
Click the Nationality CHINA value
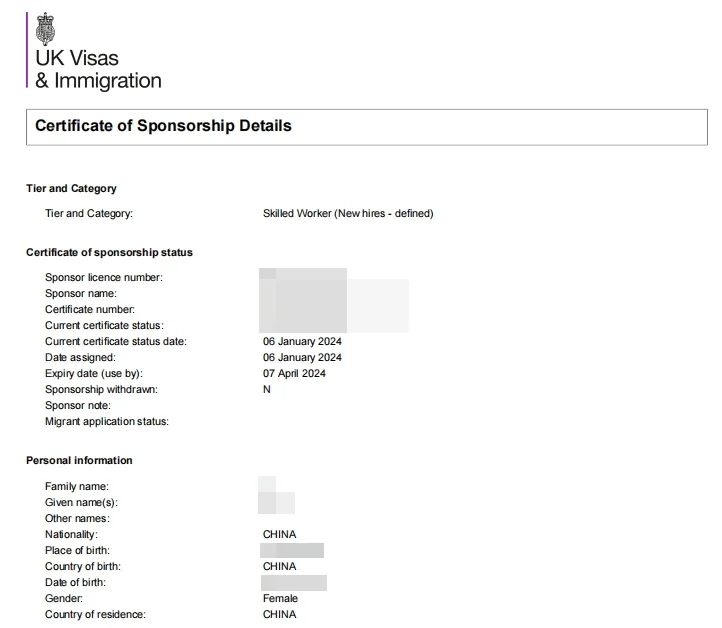point(279,535)
